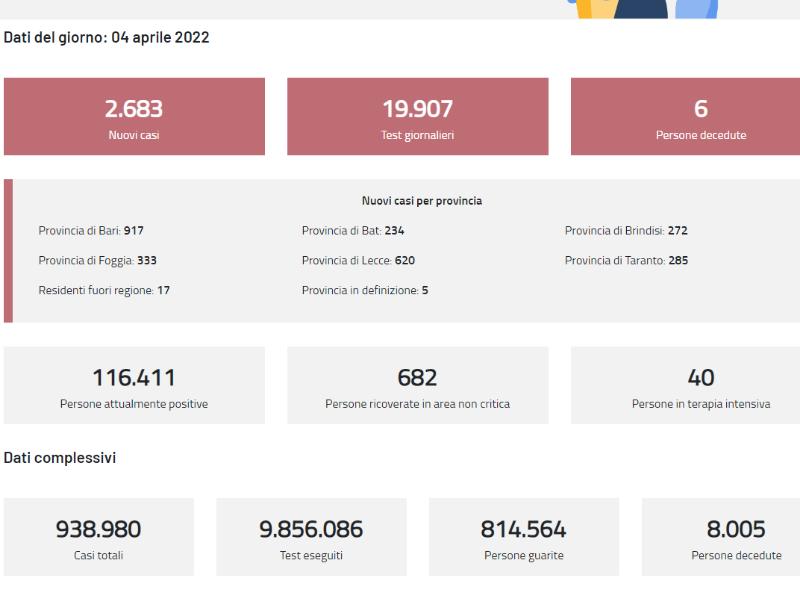Select Provincia di Bari: 917 entry
The width and height of the screenshot is (800, 599).
click(91, 231)
